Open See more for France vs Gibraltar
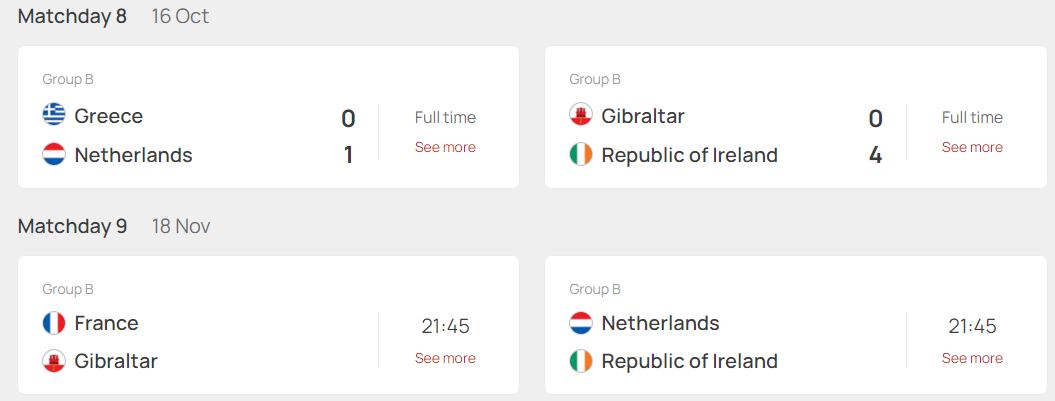1055x401 pixels. (x=445, y=358)
